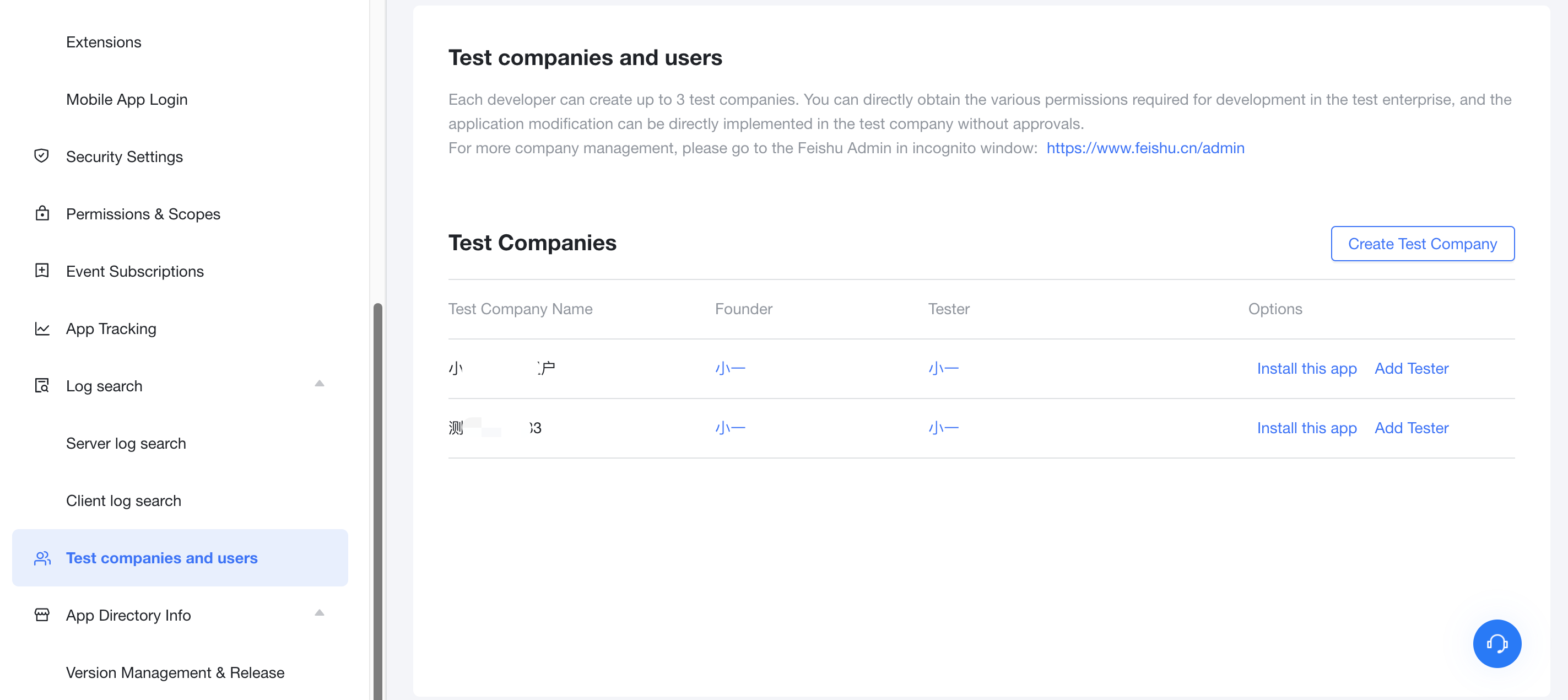Click Create Test Company
The width and height of the screenshot is (1568, 700).
1423,244
